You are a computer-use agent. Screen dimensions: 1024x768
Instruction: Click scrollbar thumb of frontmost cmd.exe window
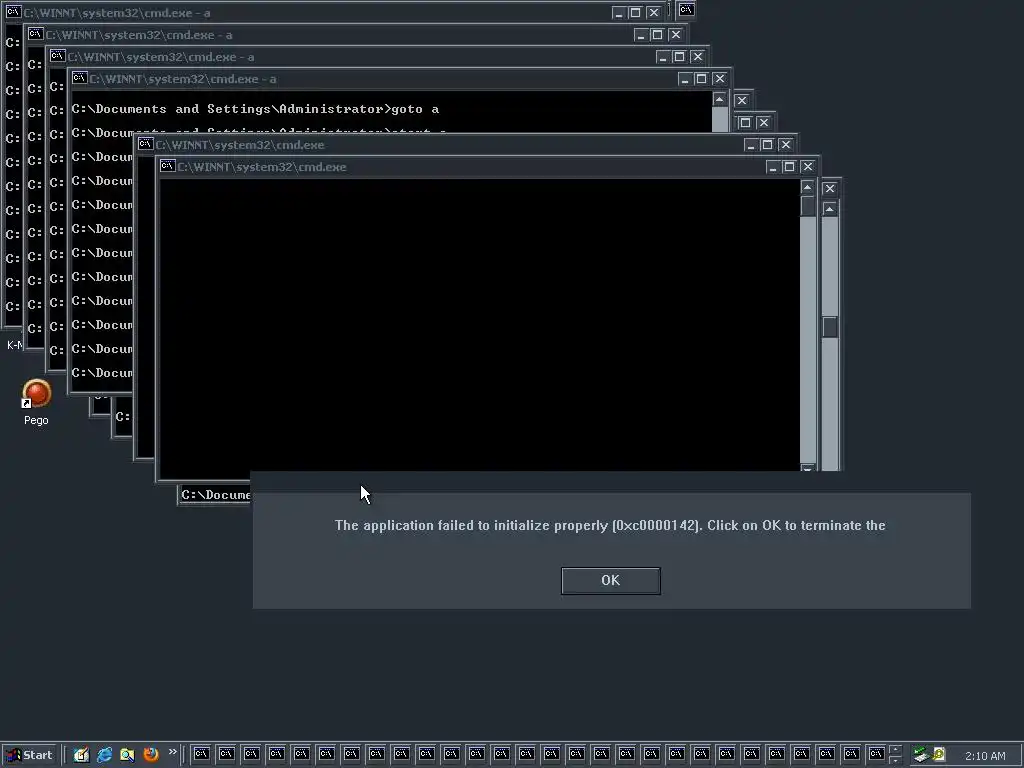[x=808, y=206]
